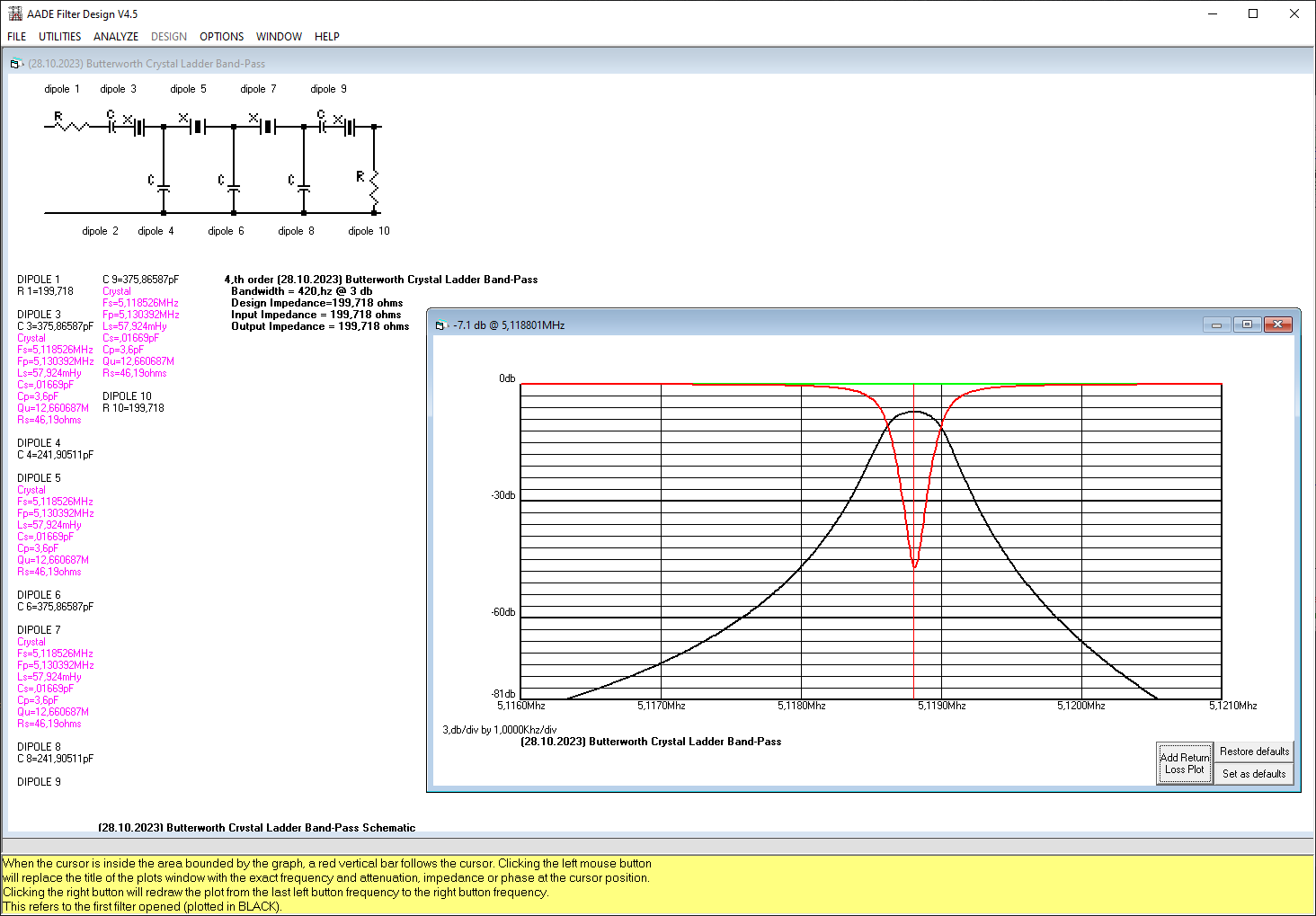This screenshot has height=916, width=1316.
Task: Click the AADE Filter Design app icon
Action: 14,13
